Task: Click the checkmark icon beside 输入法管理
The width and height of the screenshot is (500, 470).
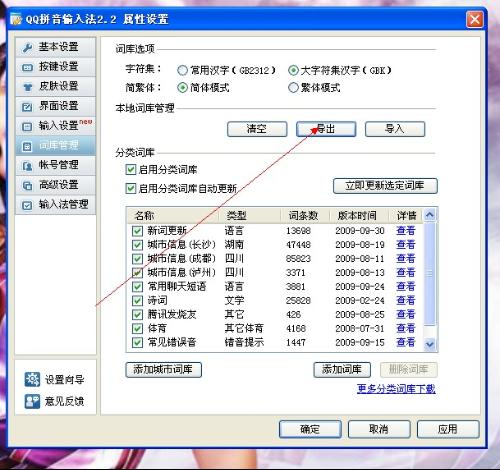Action: 27,205
